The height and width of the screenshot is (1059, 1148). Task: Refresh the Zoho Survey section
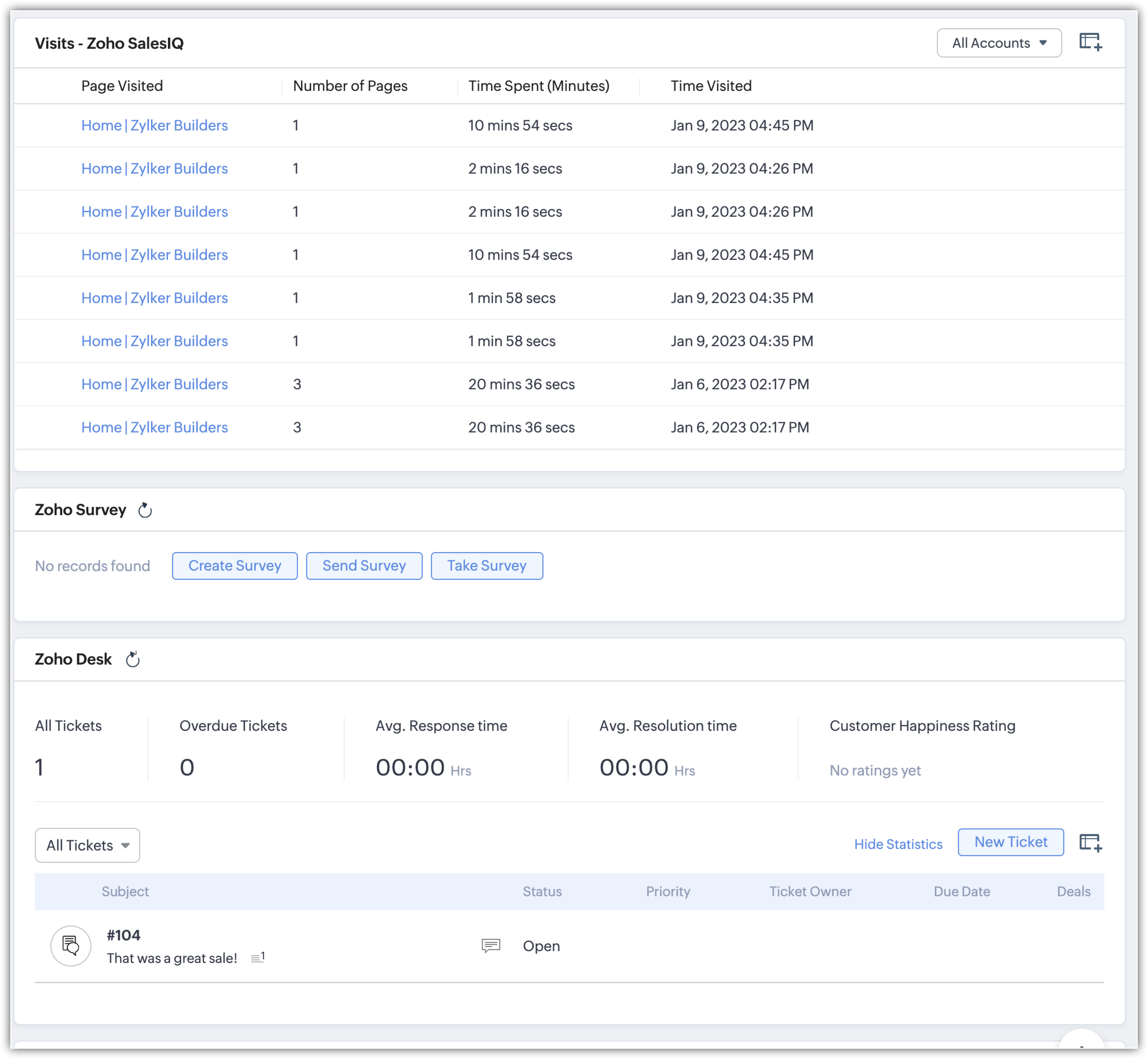[x=145, y=510]
